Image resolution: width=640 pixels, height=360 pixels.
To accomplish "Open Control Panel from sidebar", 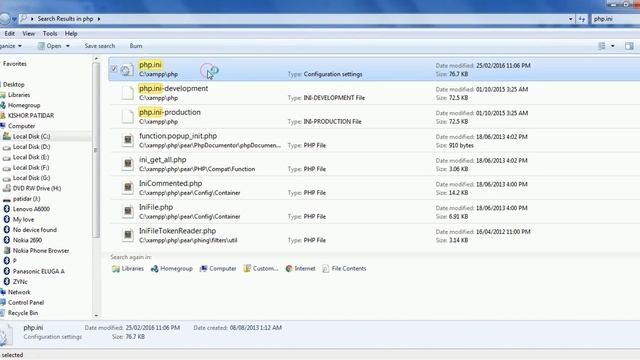I will point(26,302).
